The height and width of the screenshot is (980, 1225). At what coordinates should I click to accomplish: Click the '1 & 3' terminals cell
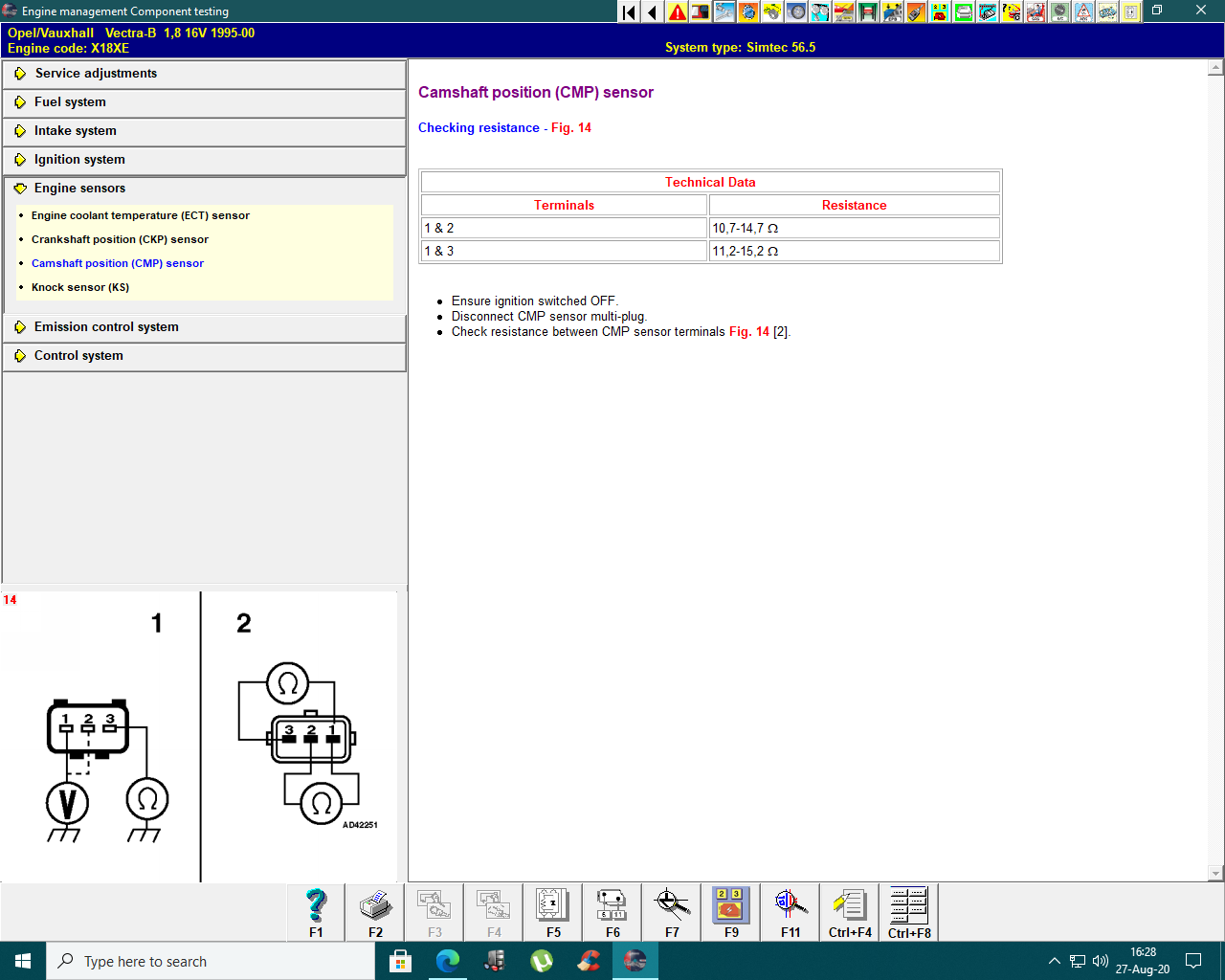[564, 251]
